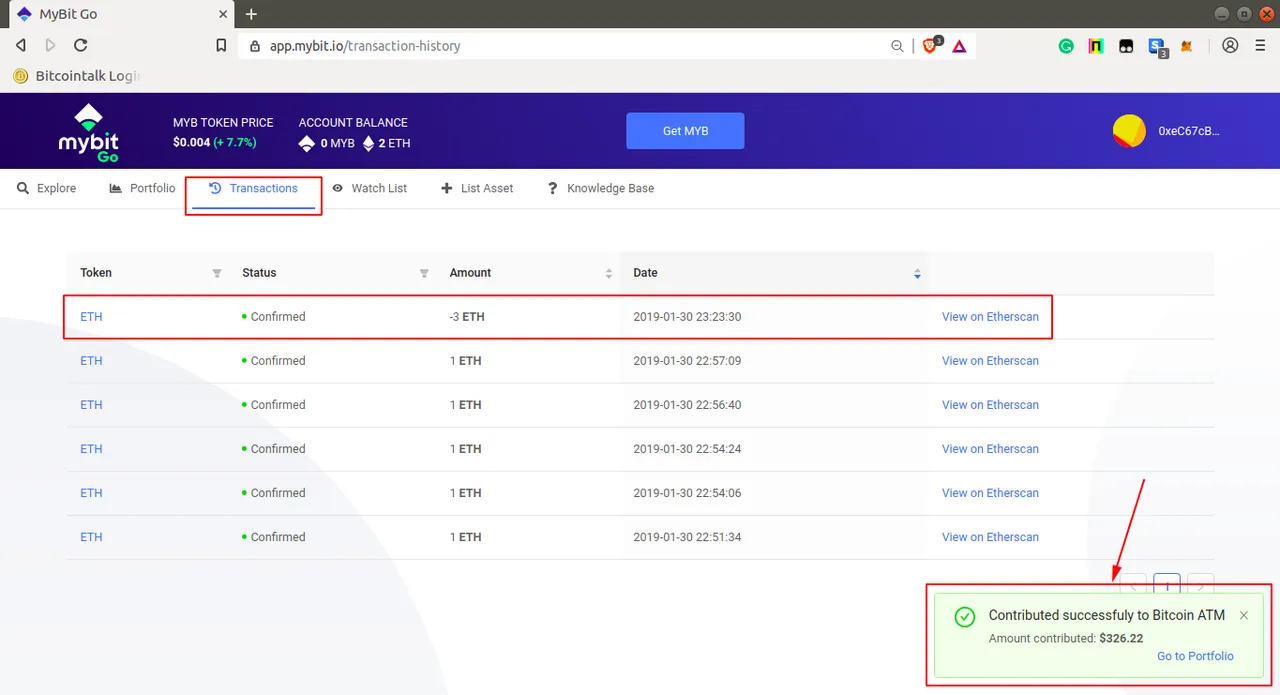The width and height of the screenshot is (1280, 695).
Task: Open the browser hamburger menu
Action: pos(1259,46)
